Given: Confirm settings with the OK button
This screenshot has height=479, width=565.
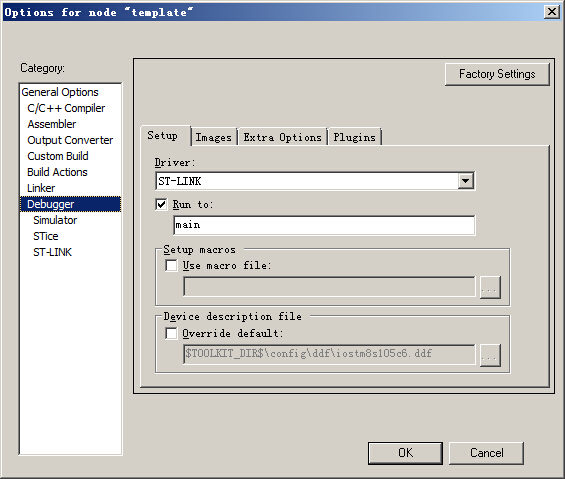Looking at the screenshot, I should point(405,453).
